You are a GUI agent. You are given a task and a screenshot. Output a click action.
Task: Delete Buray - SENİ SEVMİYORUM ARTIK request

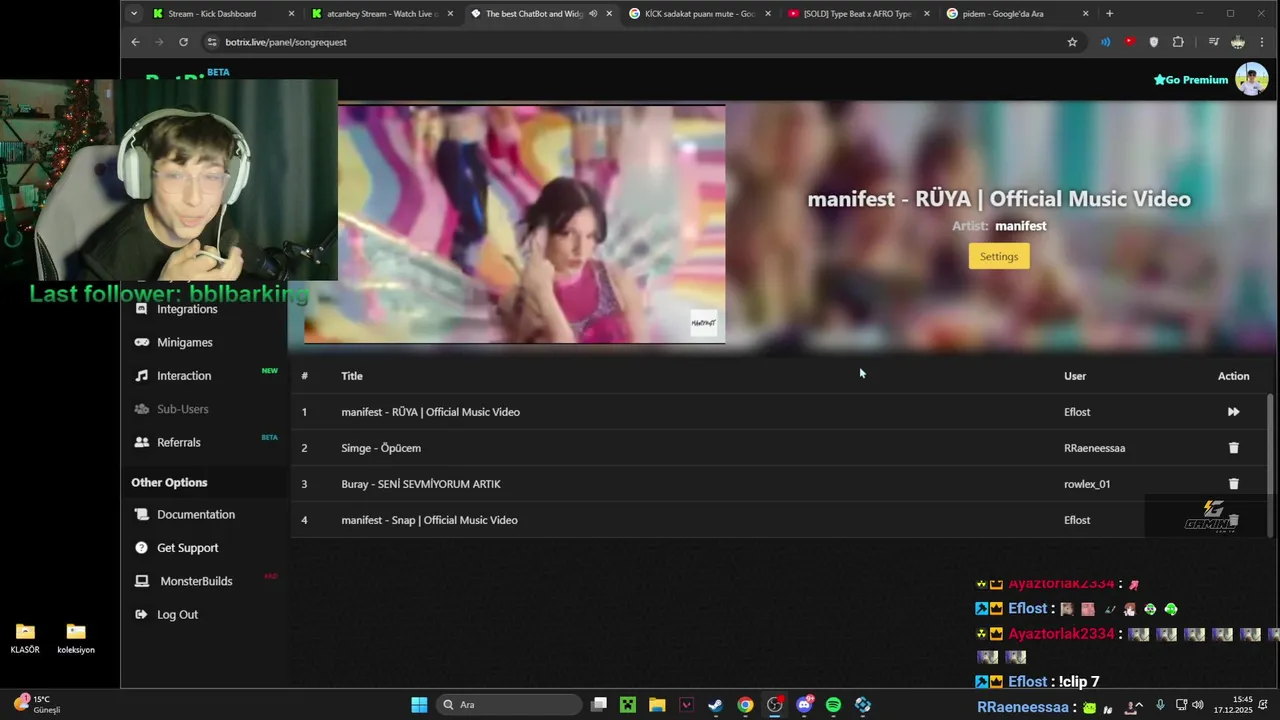tap(1233, 484)
